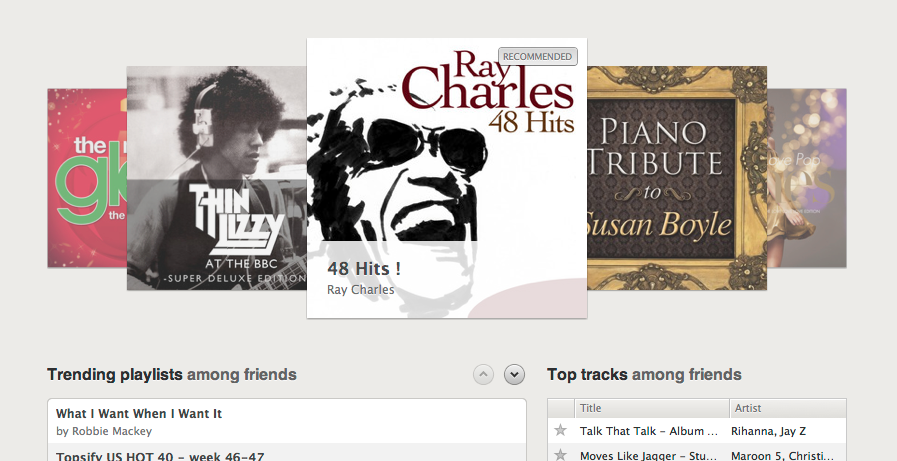Open the Ray Charles artist link
Image resolution: width=897 pixels, height=461 pixels.
point(360,290)
